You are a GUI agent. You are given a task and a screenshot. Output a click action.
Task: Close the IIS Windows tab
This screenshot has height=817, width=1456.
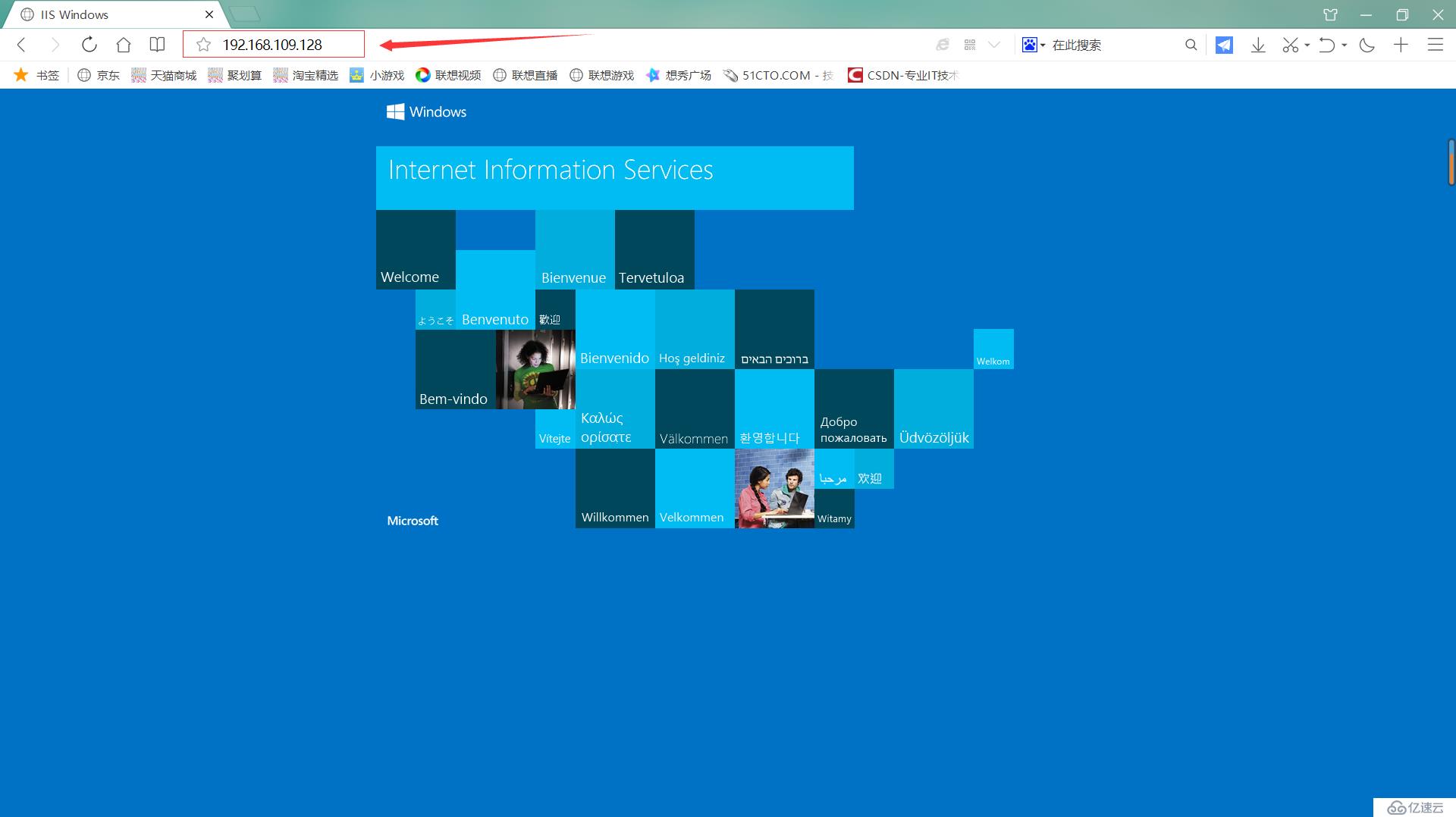(209, 14)
